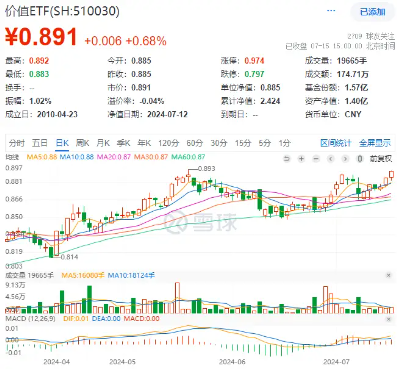Click the 成交量 19665手 volume label
The height and width of the screenshot is (370, 397).
click(x=29, y=275)
